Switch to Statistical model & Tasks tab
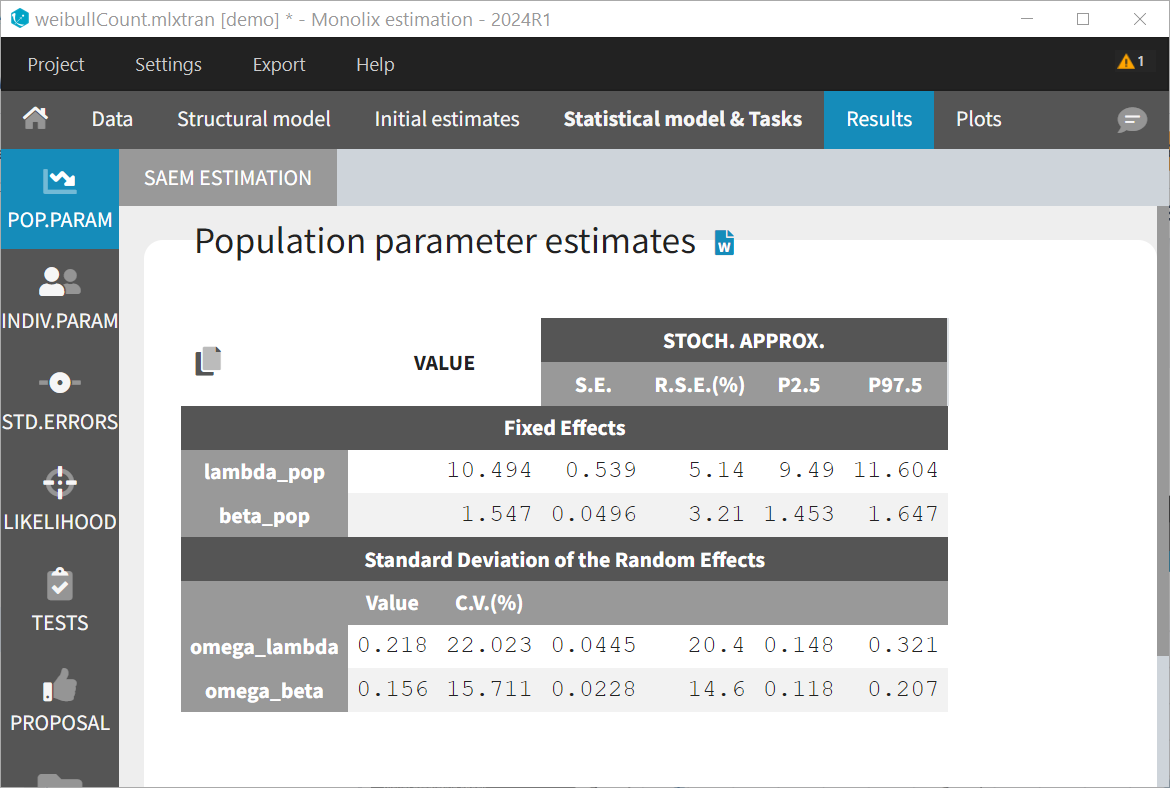Screen dimensions: 1170x788 tap(682, 119)
